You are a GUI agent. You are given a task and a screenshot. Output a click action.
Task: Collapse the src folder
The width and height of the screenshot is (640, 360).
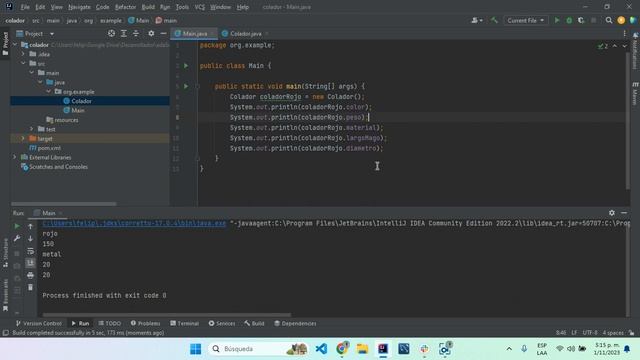[23, 63]
